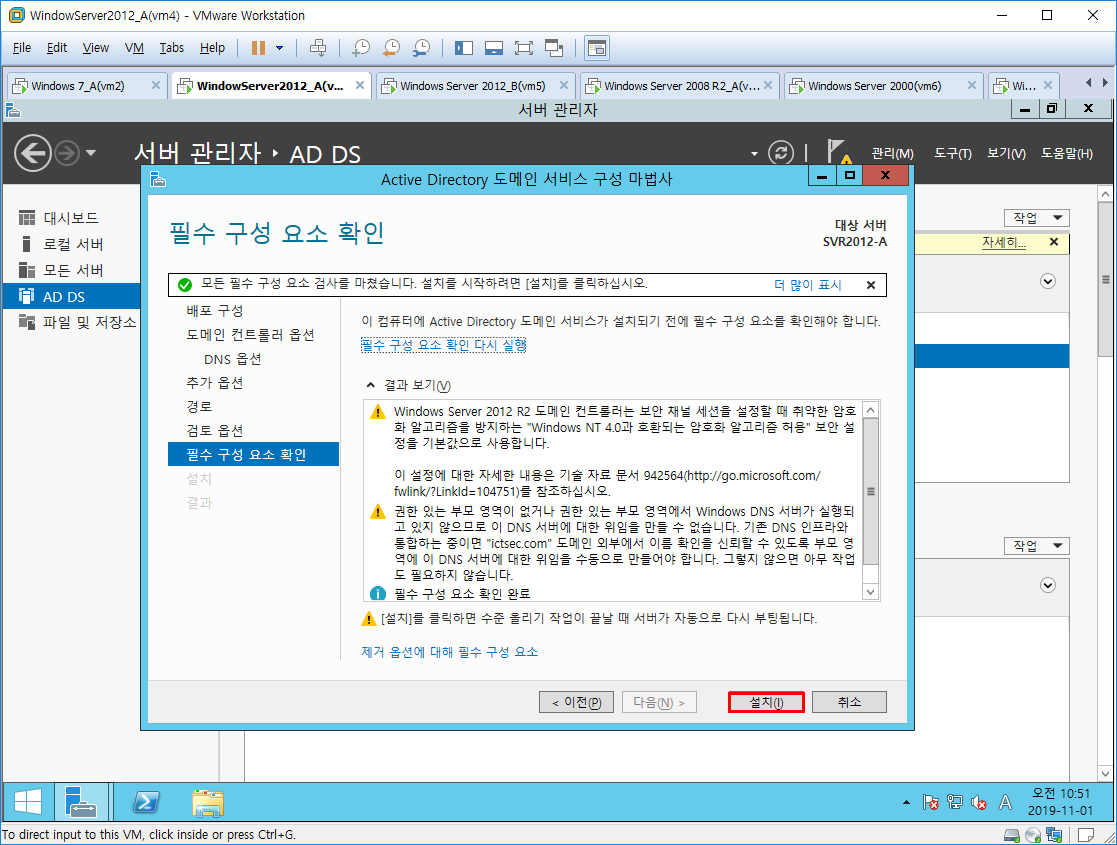Go to 추가 옵션 wizard step

[x=214, y=383]
